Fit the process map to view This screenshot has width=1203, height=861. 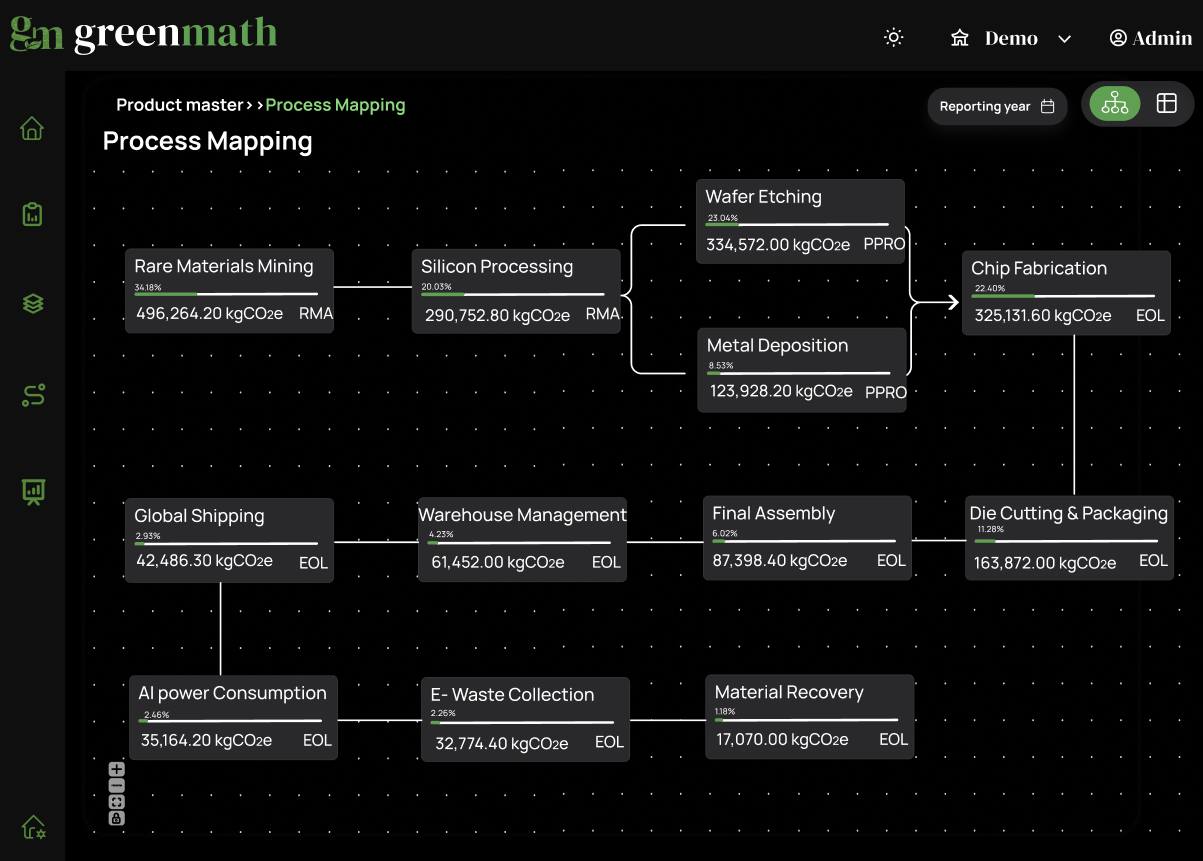pyautogui.click(x=117, y=802)
